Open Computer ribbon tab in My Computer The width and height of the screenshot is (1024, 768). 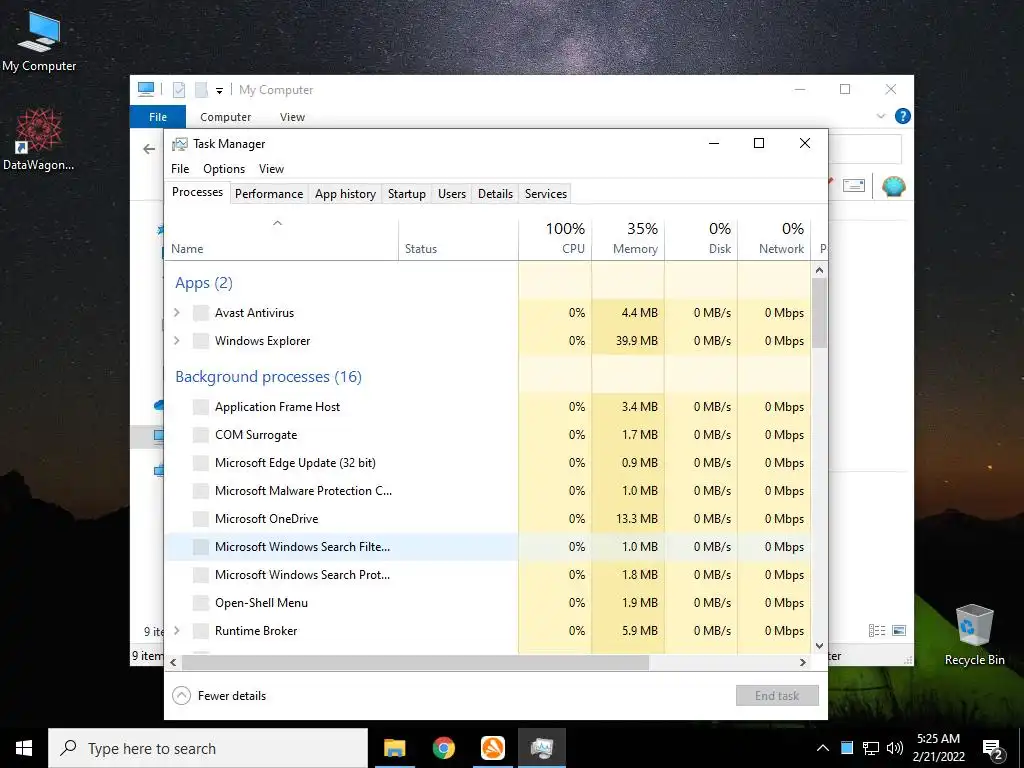point(225,117)
